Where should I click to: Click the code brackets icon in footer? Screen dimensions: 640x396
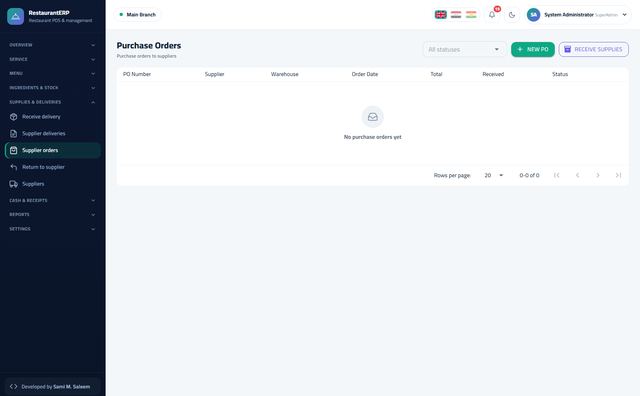pyautogui.click(x=13, y=387)
